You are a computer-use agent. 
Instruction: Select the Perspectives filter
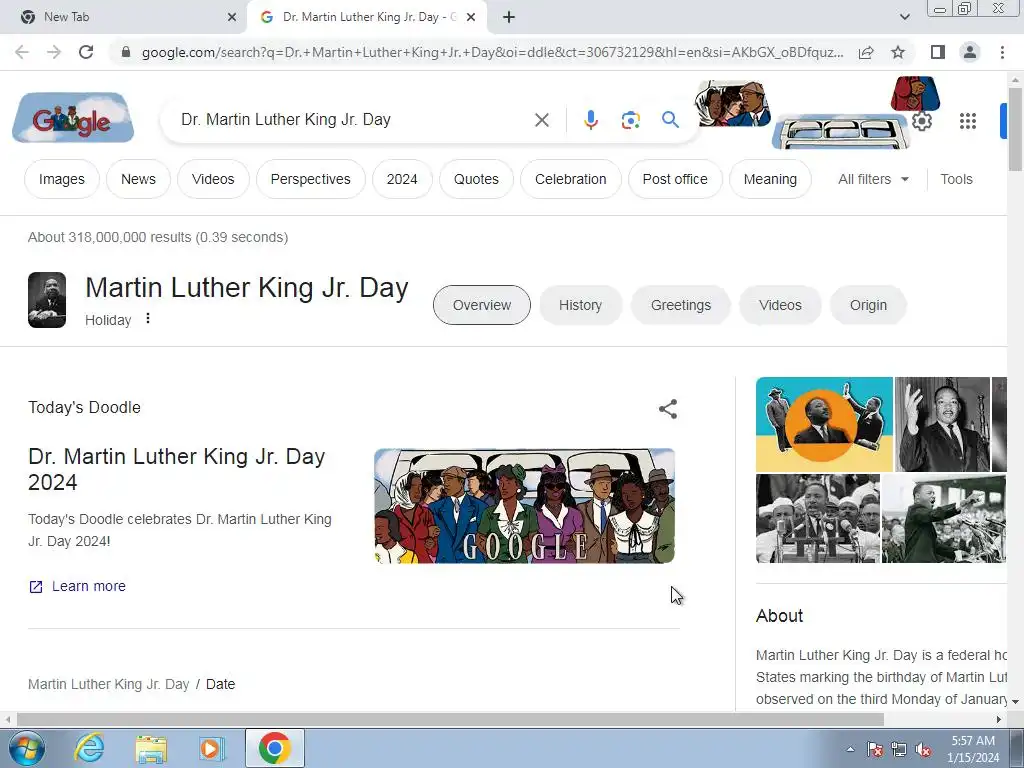[310, 179]
